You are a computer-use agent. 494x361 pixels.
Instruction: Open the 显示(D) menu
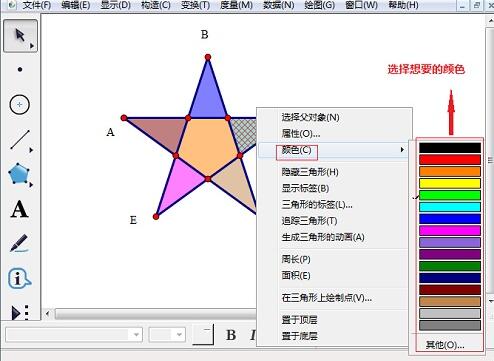tap(115, 5)
